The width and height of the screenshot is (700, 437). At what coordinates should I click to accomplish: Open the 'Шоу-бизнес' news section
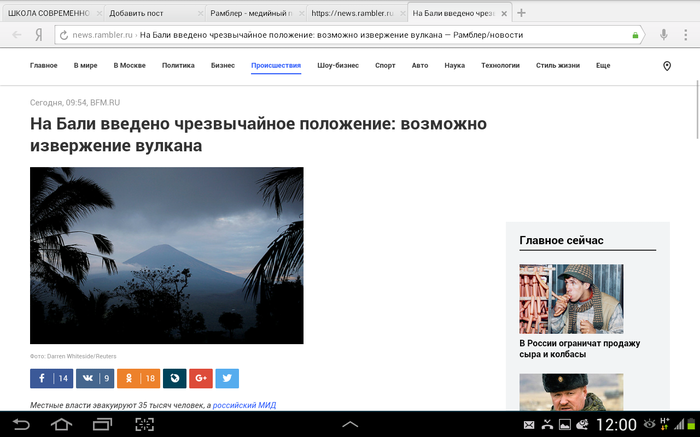point(338,65)
